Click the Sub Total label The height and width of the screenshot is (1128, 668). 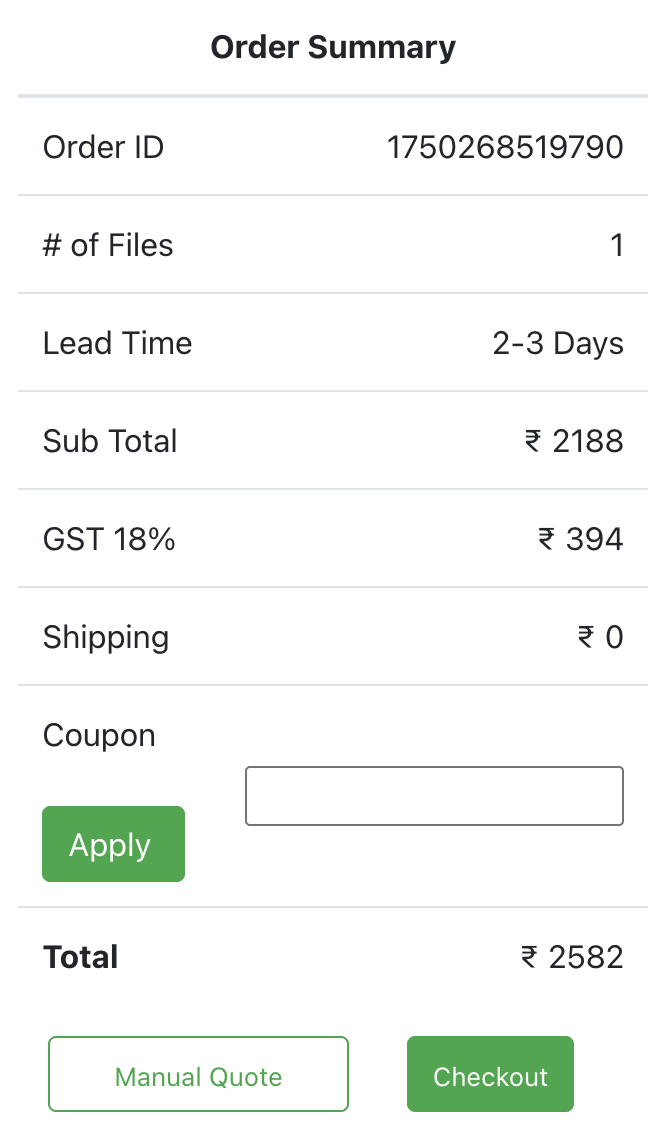point(110,442)
